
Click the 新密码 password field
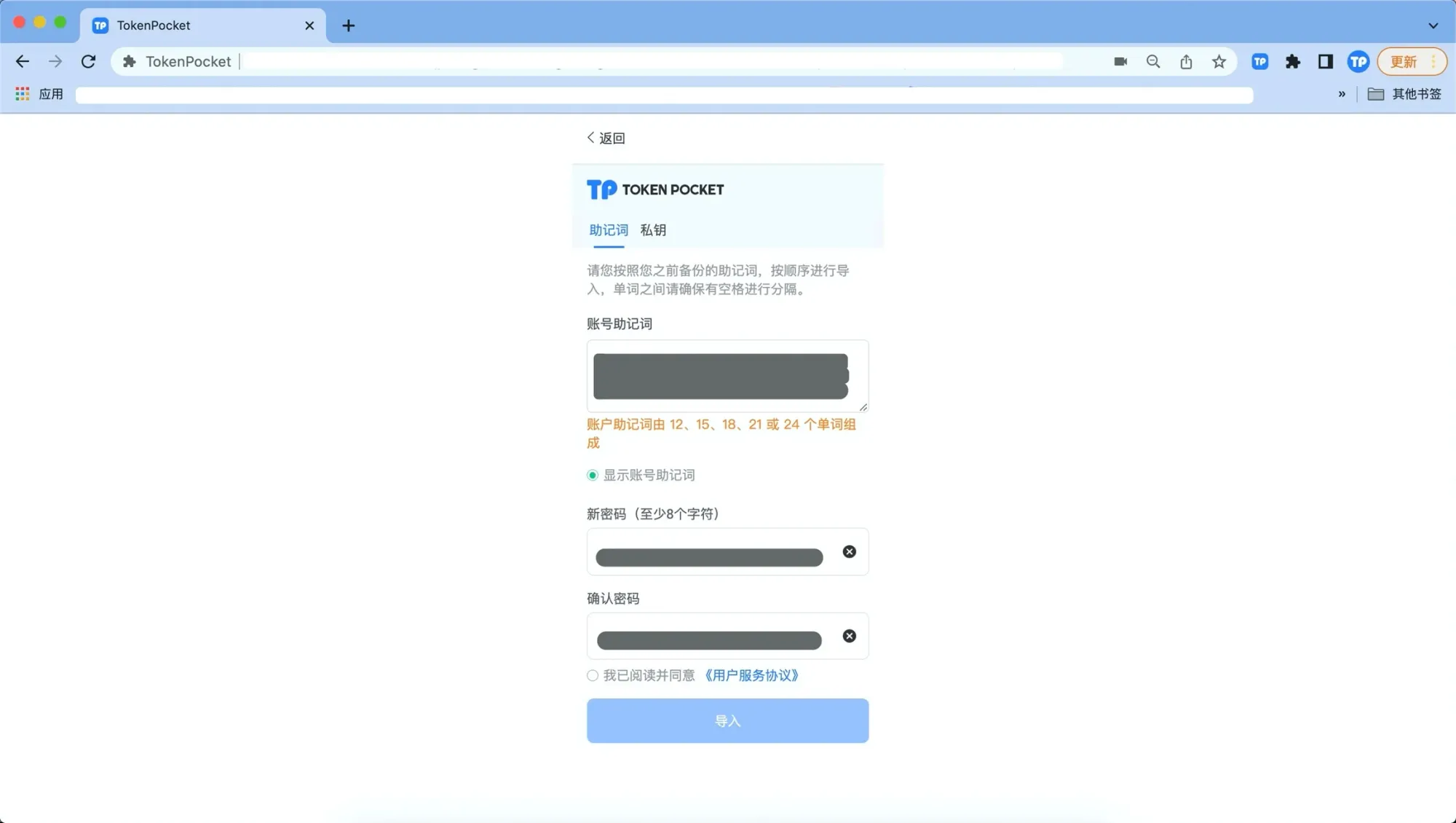(x=727, y=552)
